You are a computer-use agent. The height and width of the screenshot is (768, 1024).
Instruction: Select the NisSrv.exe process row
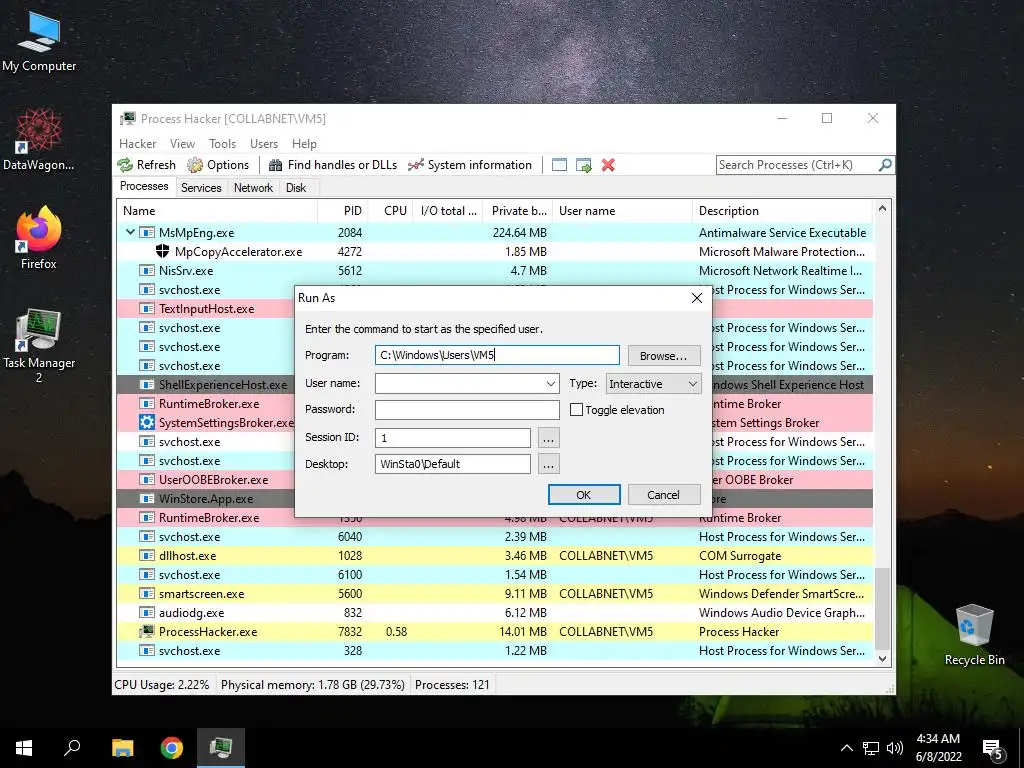point(495,270)
